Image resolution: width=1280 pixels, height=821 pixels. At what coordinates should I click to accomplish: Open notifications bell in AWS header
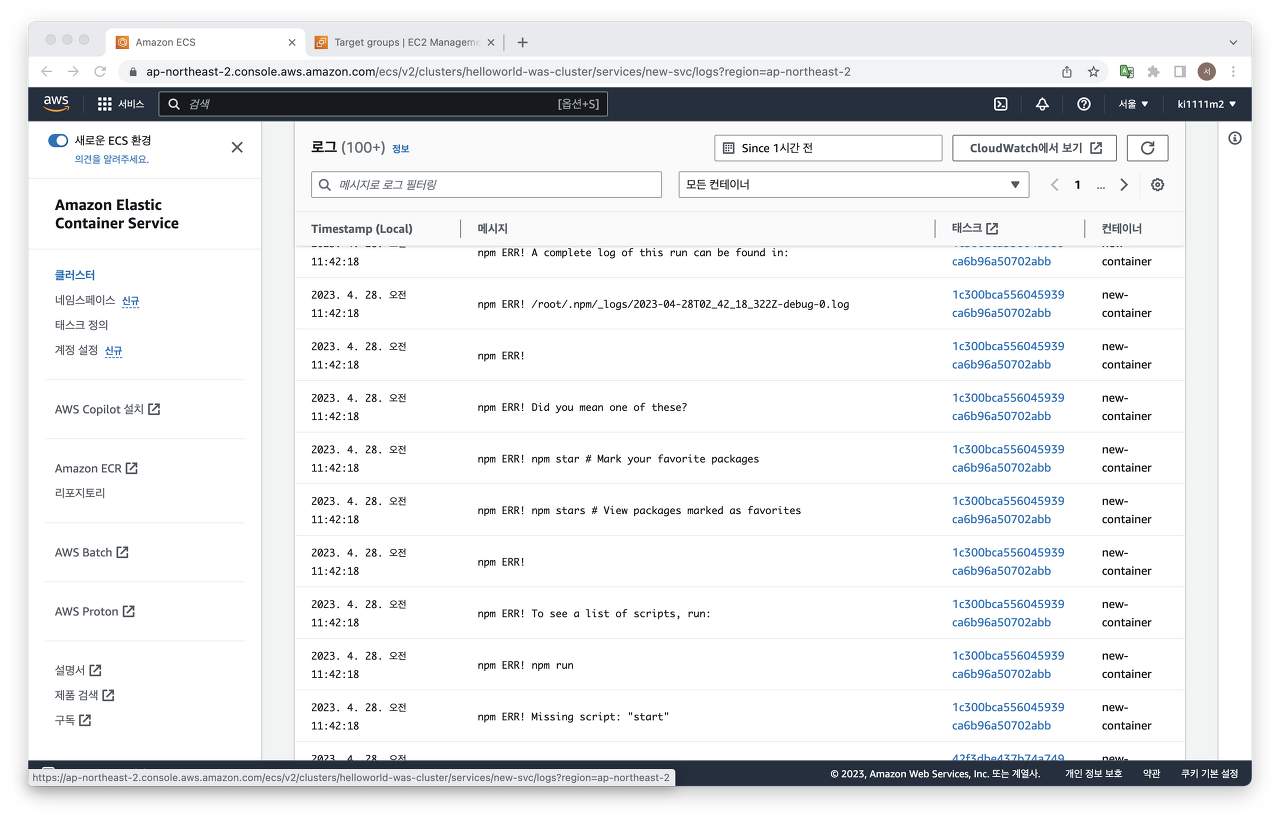coord(1042,104)
